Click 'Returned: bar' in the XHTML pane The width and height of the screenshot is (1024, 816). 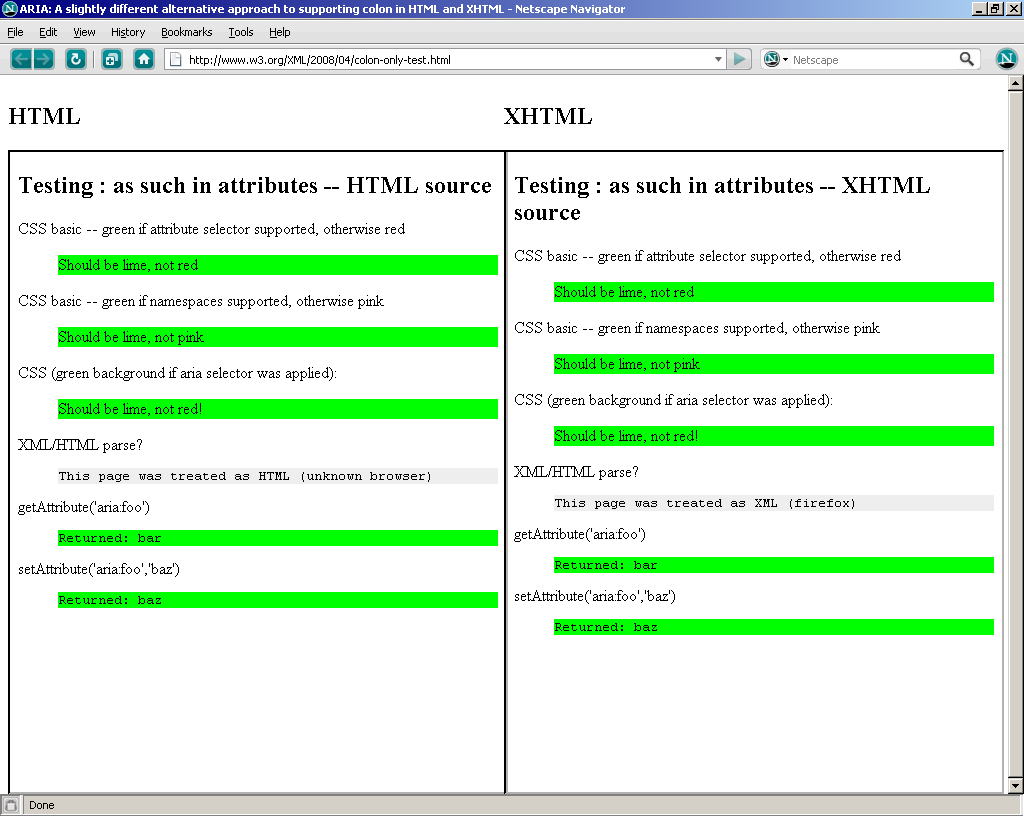[x=605, y=565]
